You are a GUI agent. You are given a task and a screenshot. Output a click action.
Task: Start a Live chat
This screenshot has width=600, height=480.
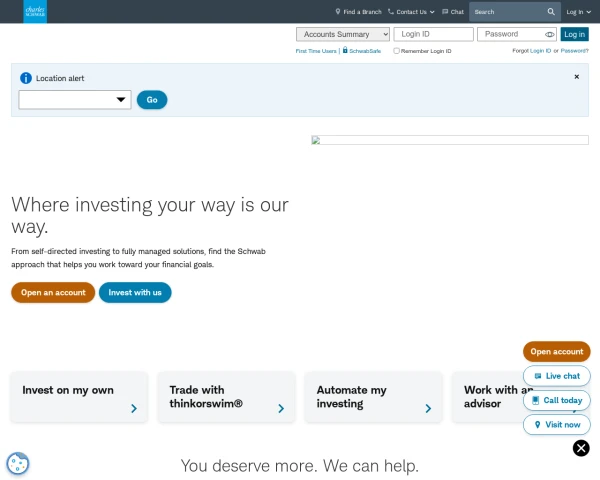point(556,376)
